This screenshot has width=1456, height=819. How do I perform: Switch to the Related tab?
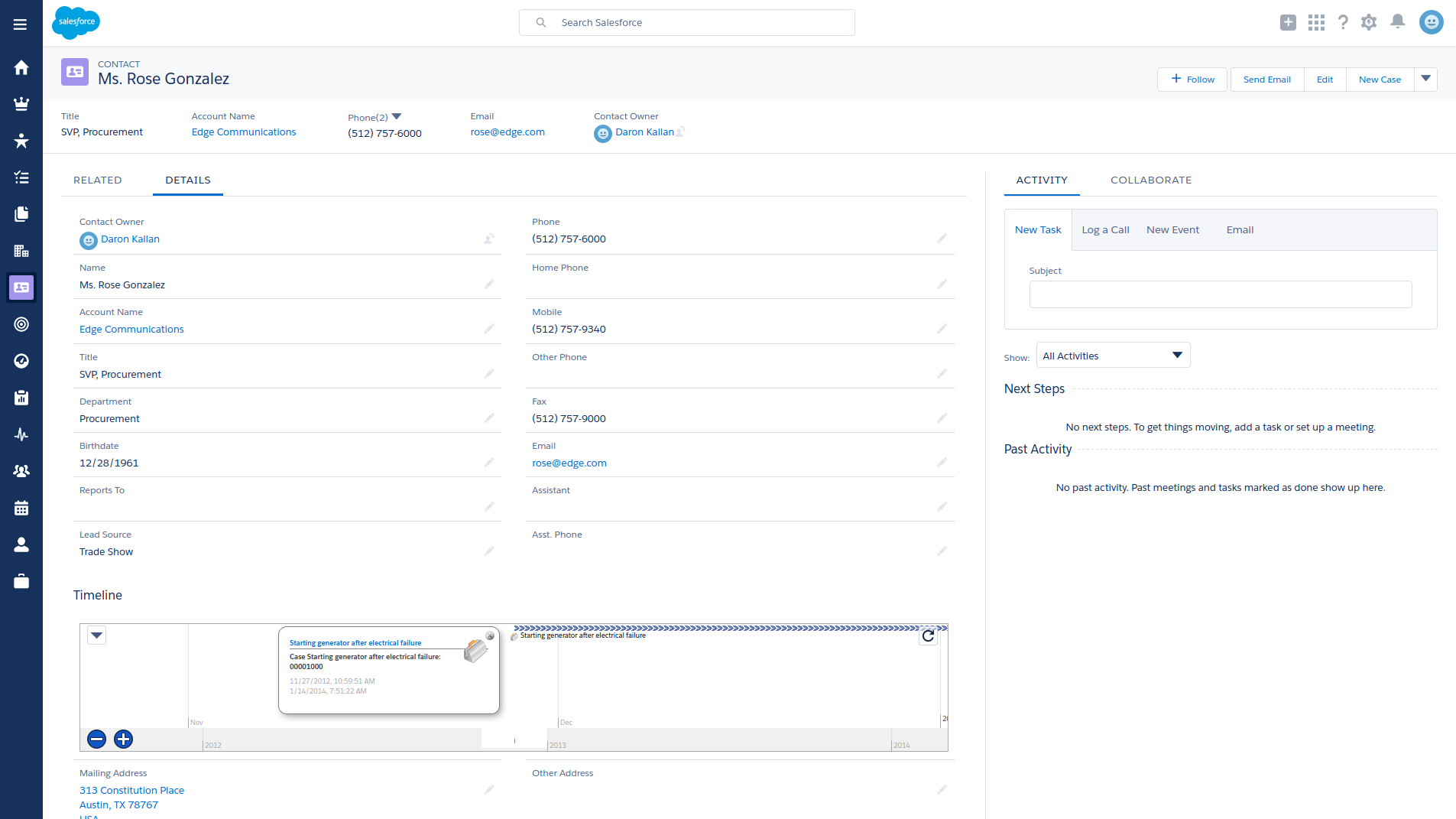point(97,180)
